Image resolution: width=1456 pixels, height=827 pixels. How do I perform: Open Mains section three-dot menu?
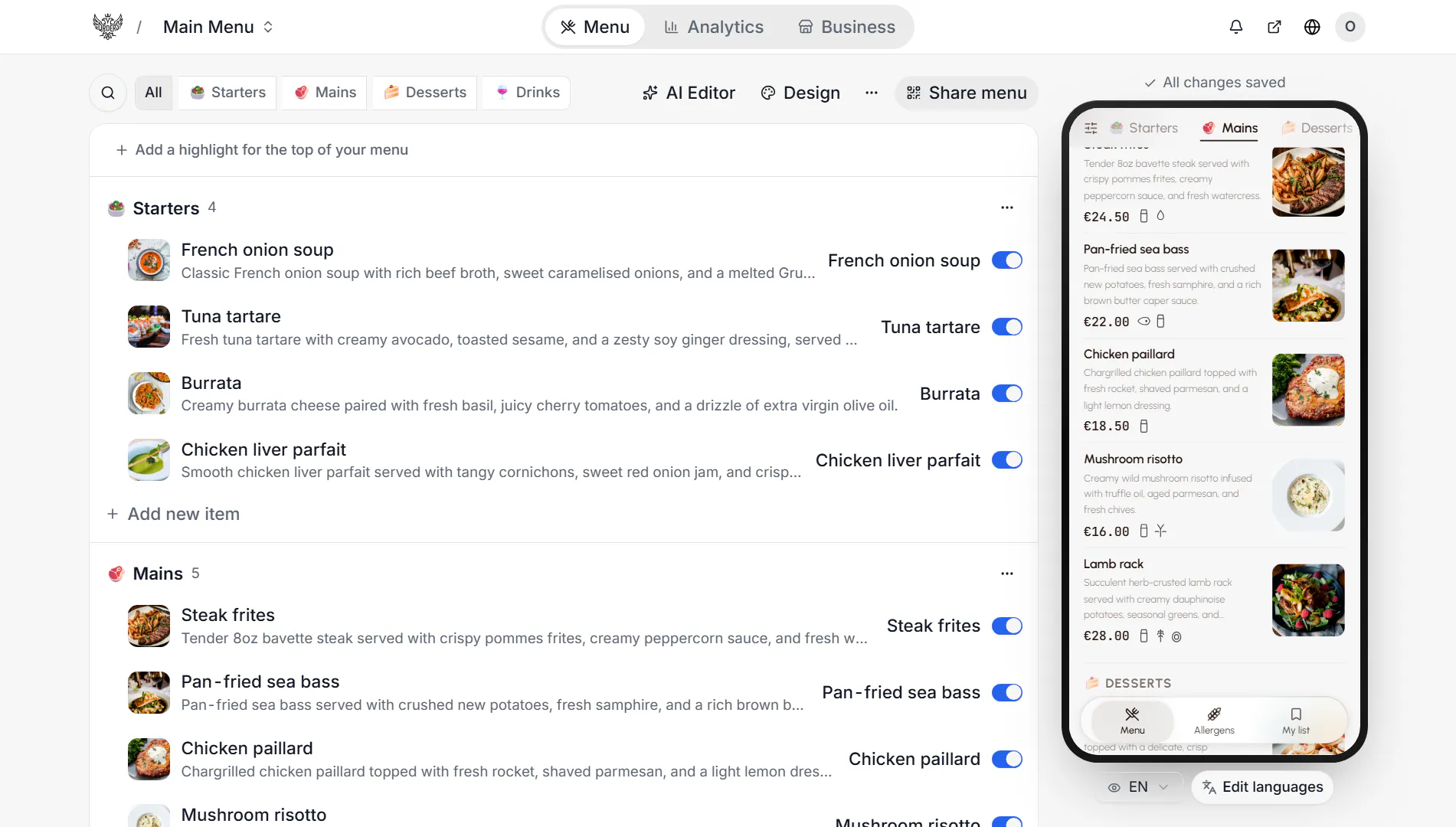(1007, 574)
